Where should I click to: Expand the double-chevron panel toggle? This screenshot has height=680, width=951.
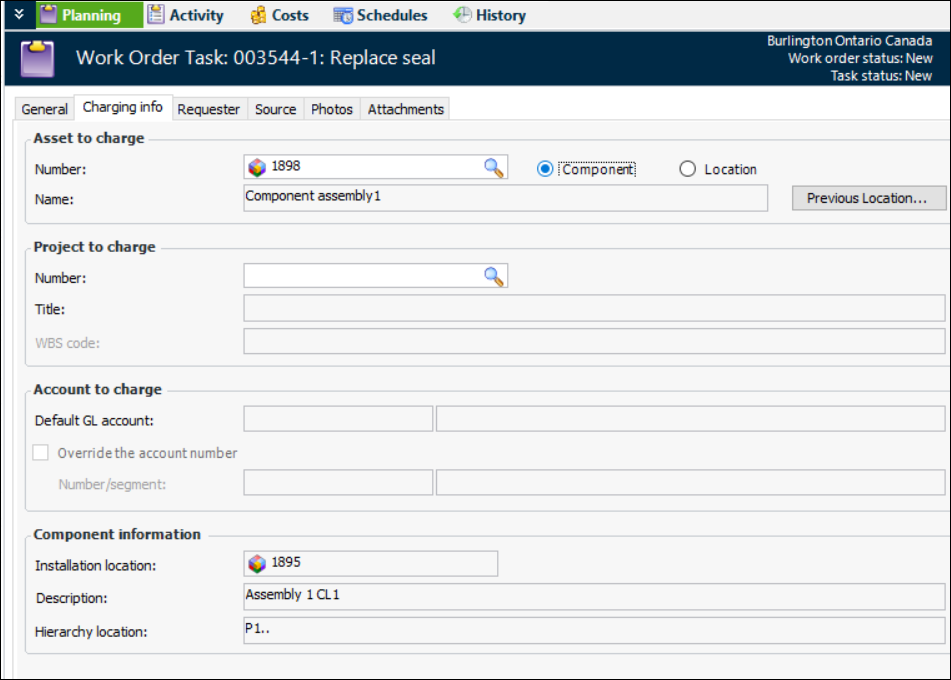[18, 15]
